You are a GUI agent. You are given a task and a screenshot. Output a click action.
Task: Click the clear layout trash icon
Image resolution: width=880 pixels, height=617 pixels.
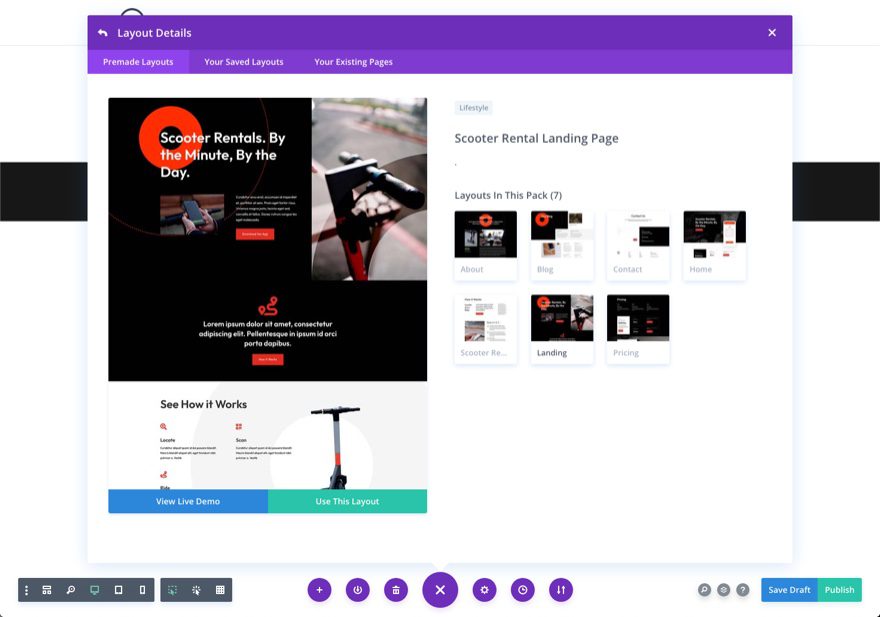[395, 590]
